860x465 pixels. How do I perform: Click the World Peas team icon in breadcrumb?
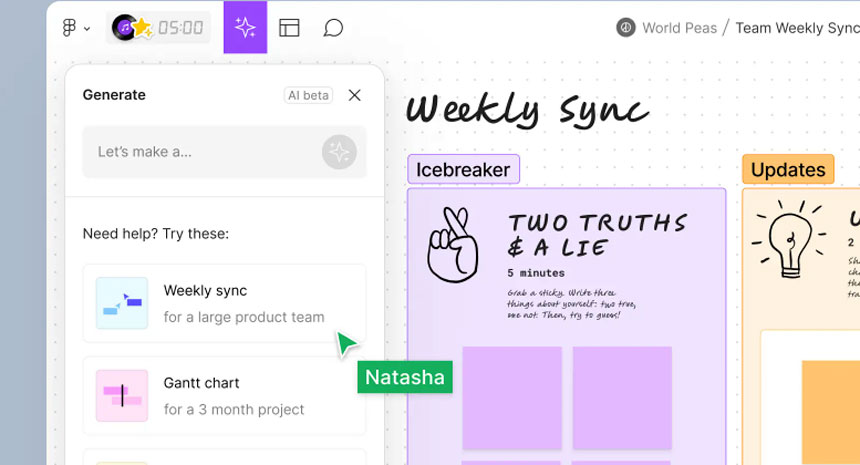(x=626, y=28)
